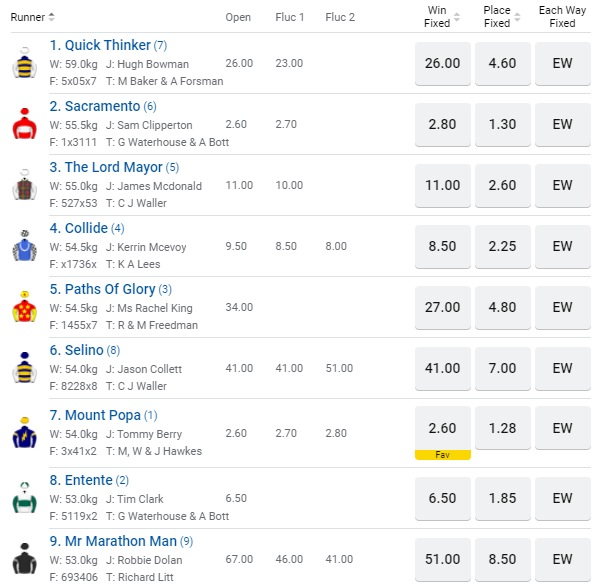The height and width of the screenshot is (588, 603).
Task: Open the Entente runner name link
Action: (x=88, y=480)
